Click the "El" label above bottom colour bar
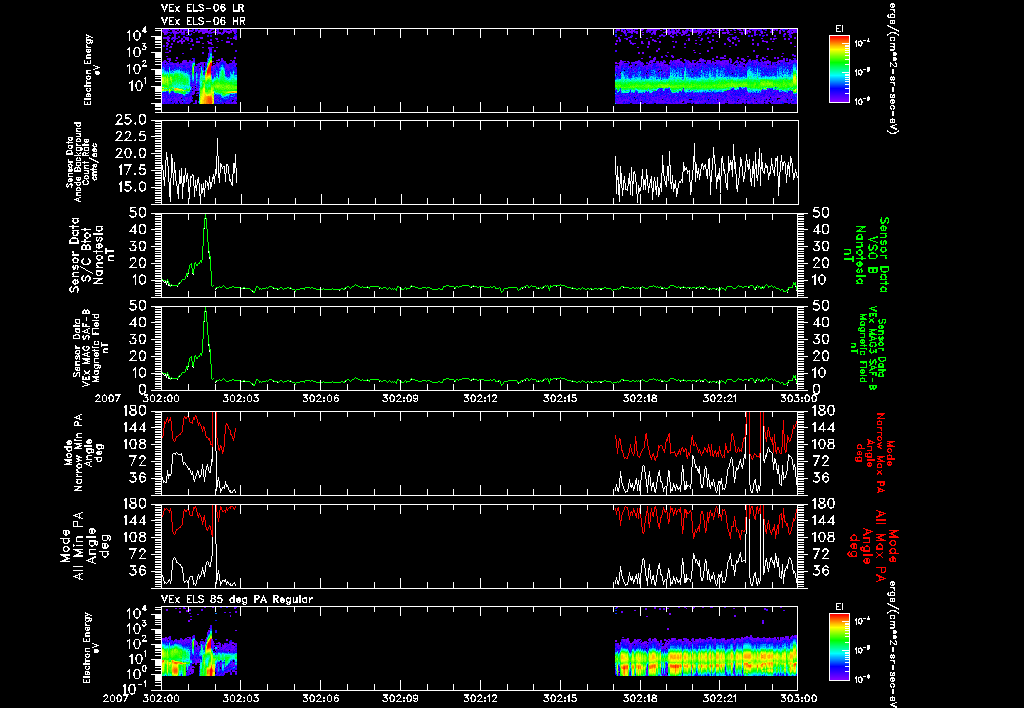Viewport: 1024px width, 708px height. coord(839,607)
